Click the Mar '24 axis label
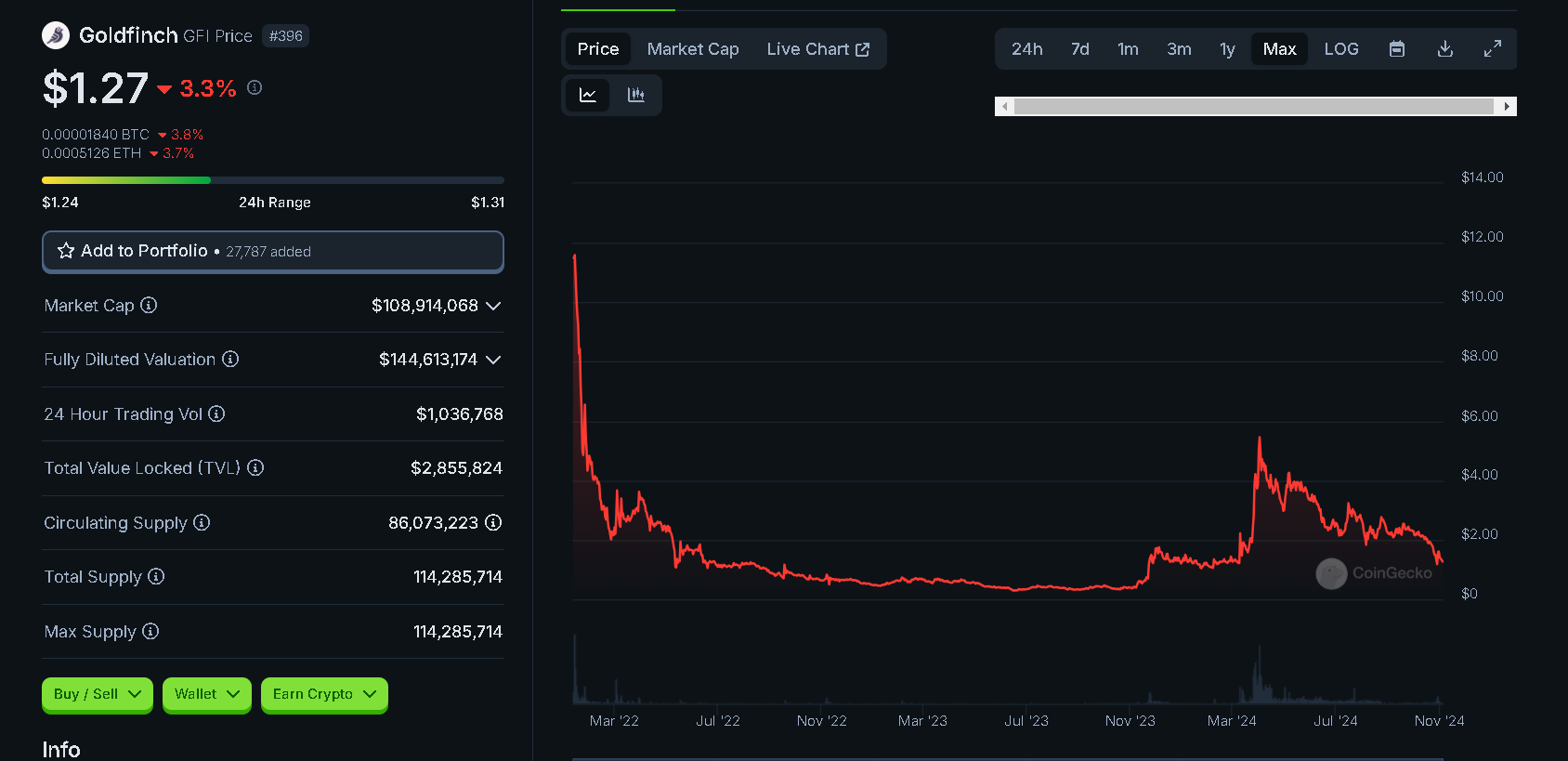 (x=1232, y=721)
